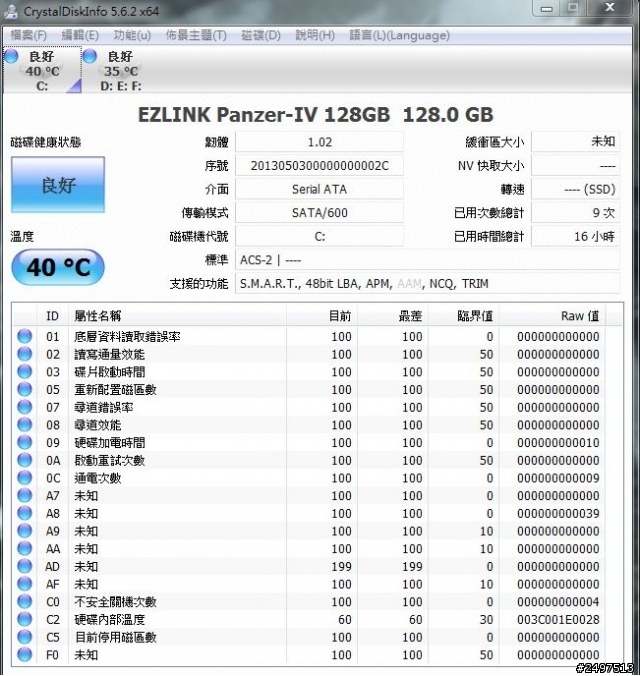Click status orb for attribute 0A

pos(25,460)
